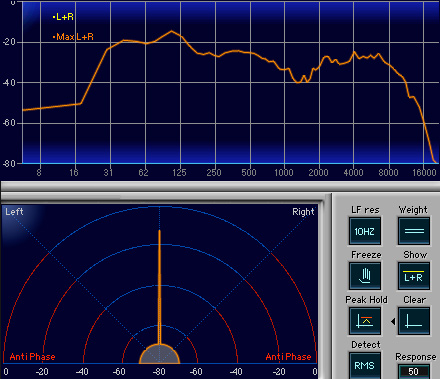Click the horizontal divider bar between panels
The width and height of the screenshot is (440, 379).
click(220, 186)
